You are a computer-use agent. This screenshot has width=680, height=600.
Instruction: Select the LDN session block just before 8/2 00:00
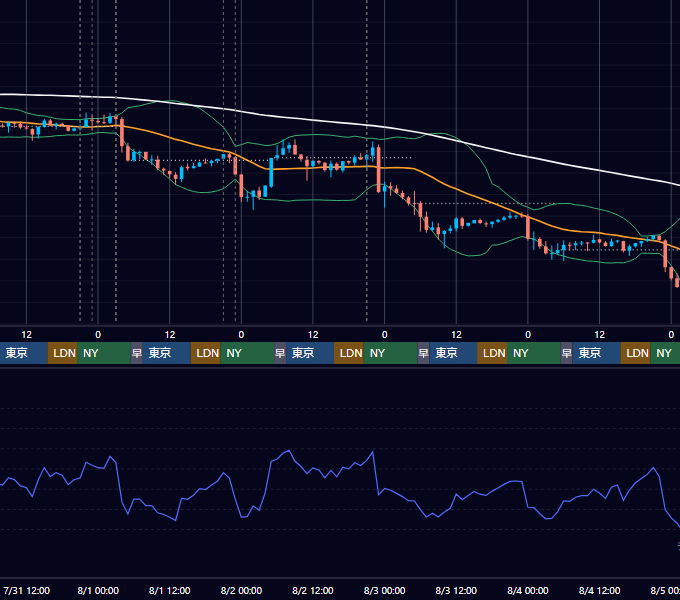coord(206,353)
